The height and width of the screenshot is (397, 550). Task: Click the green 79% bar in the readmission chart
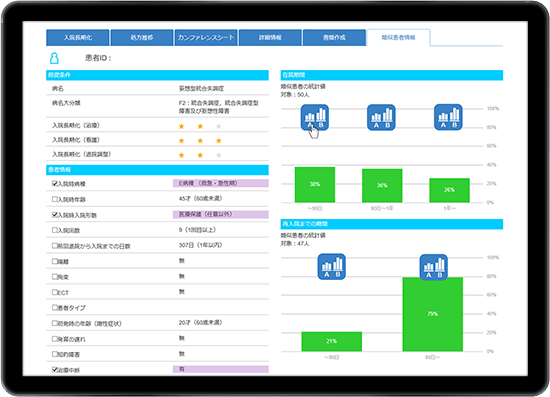pos(432,314)
